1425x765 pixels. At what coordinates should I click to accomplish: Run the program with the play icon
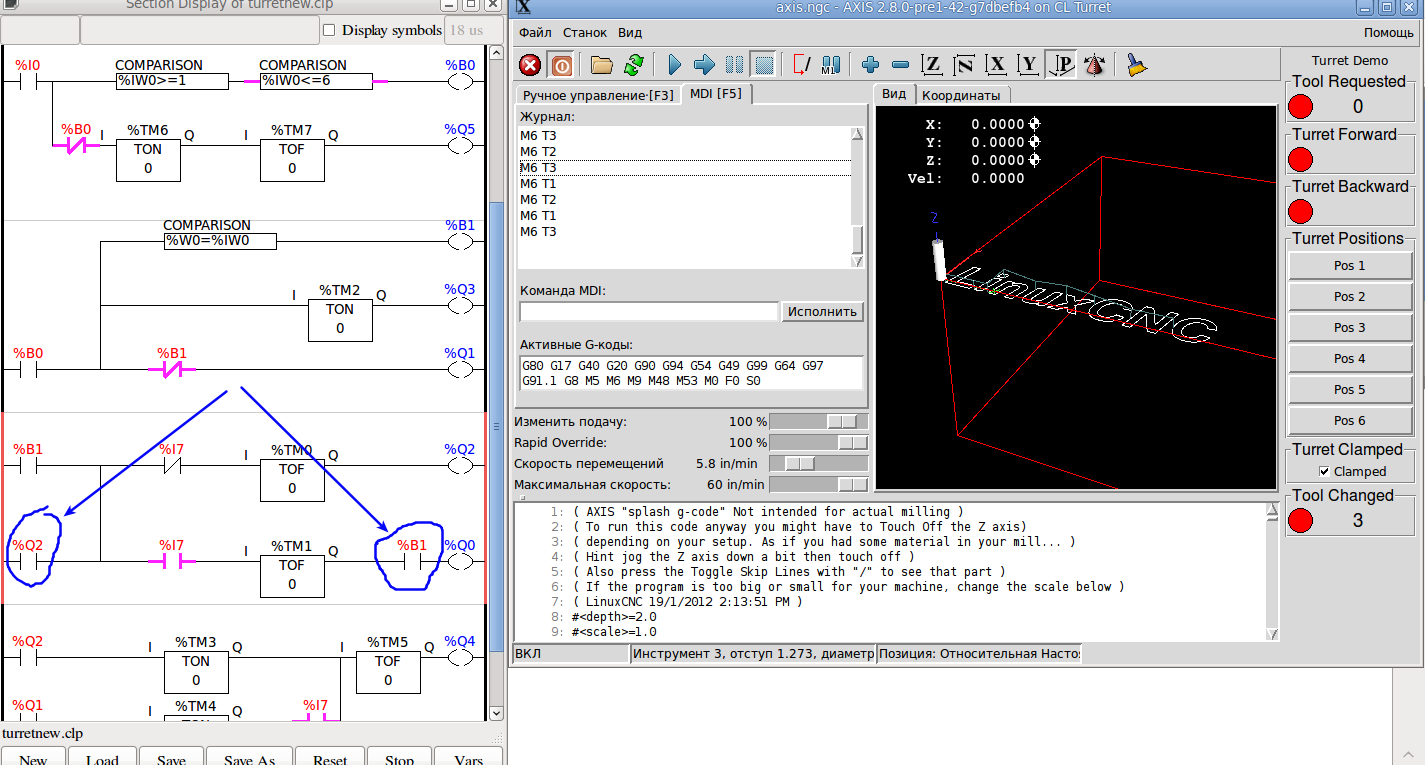pyautogui.click(x=674, y=65)
